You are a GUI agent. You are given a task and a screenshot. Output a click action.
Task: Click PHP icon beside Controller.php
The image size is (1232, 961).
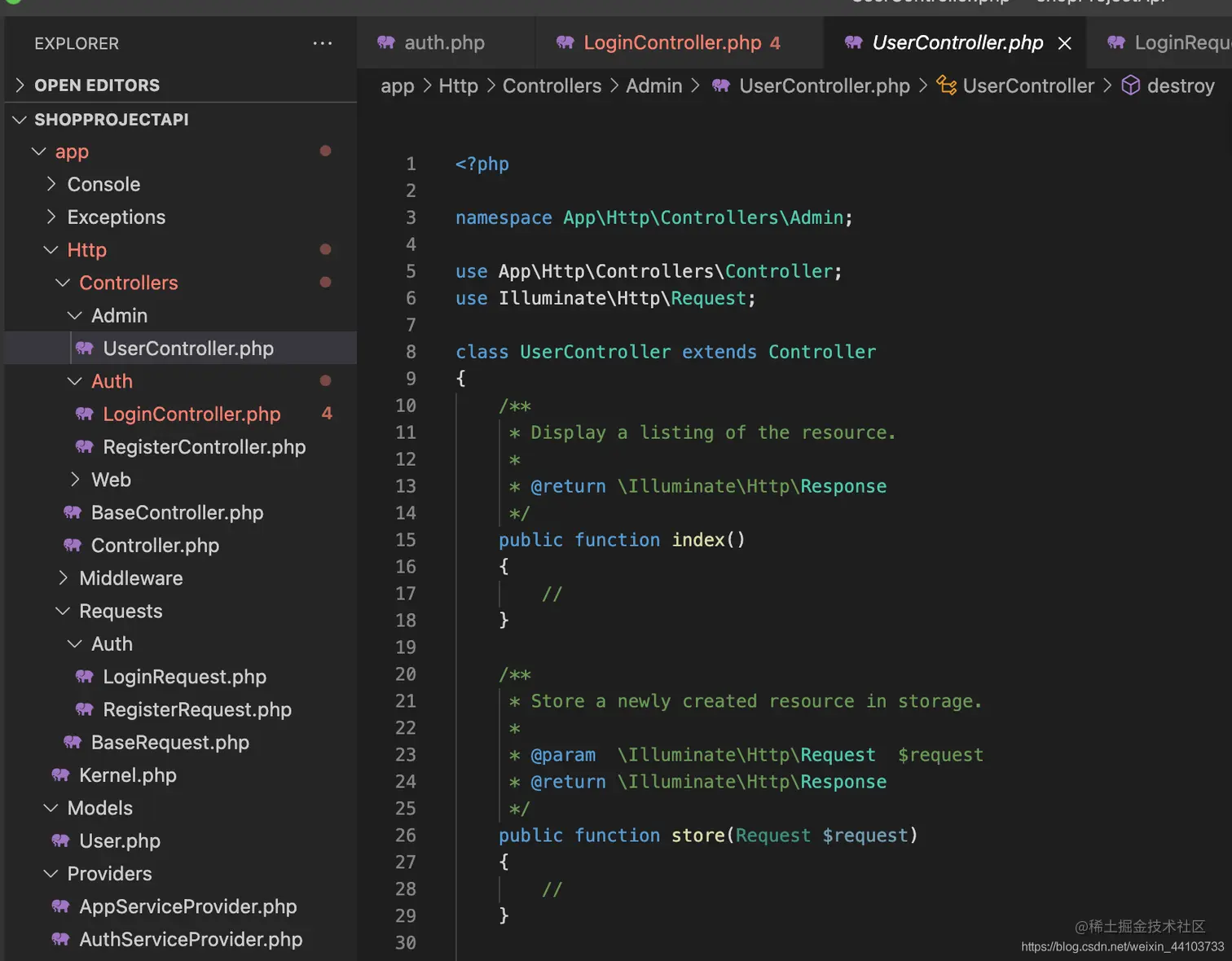[73, 545]
